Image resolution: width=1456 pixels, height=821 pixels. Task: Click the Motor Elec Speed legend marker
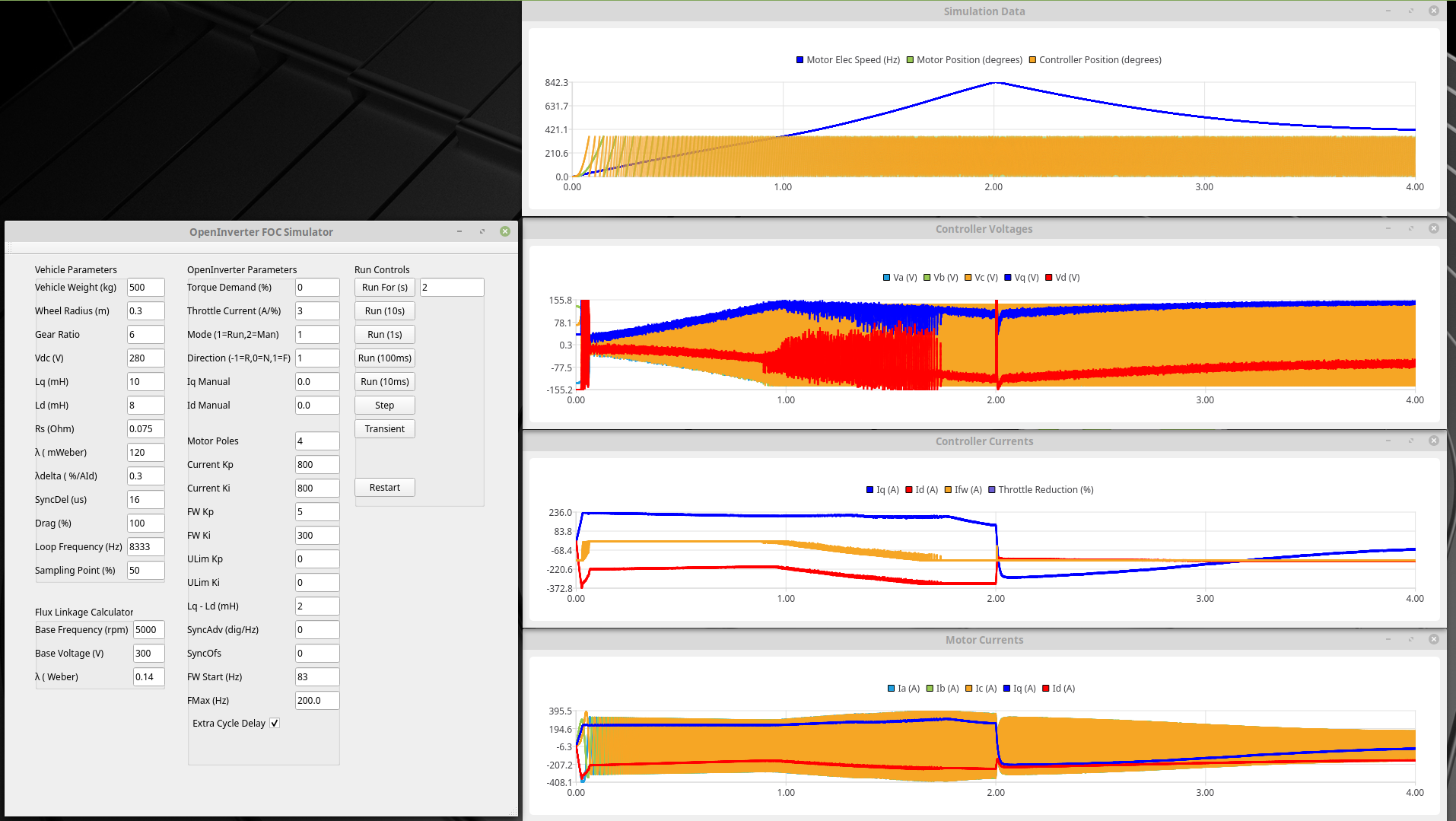[x=800, y=60]
